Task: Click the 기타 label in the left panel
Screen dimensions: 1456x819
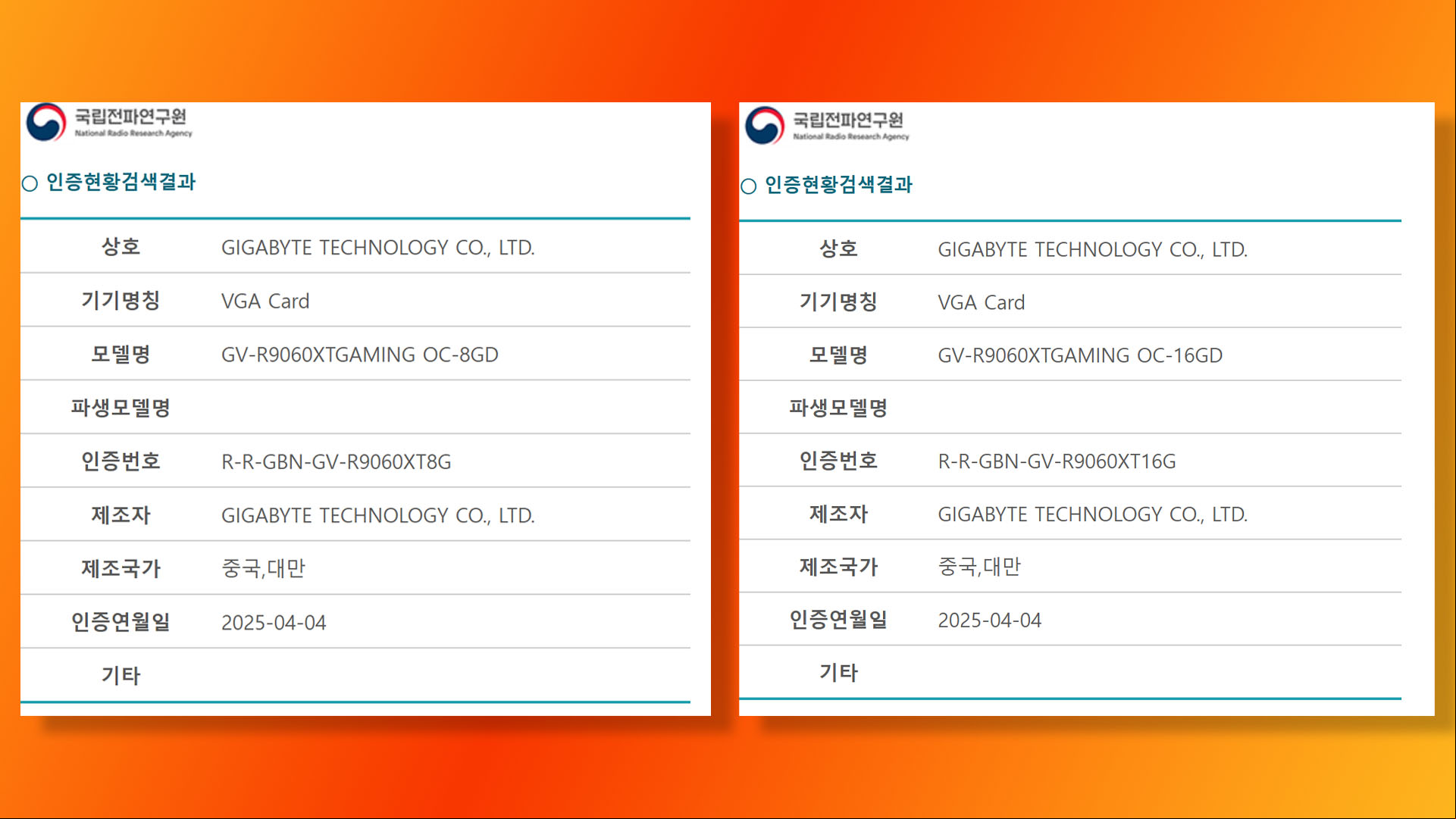Action: click(x=121, y=675)
